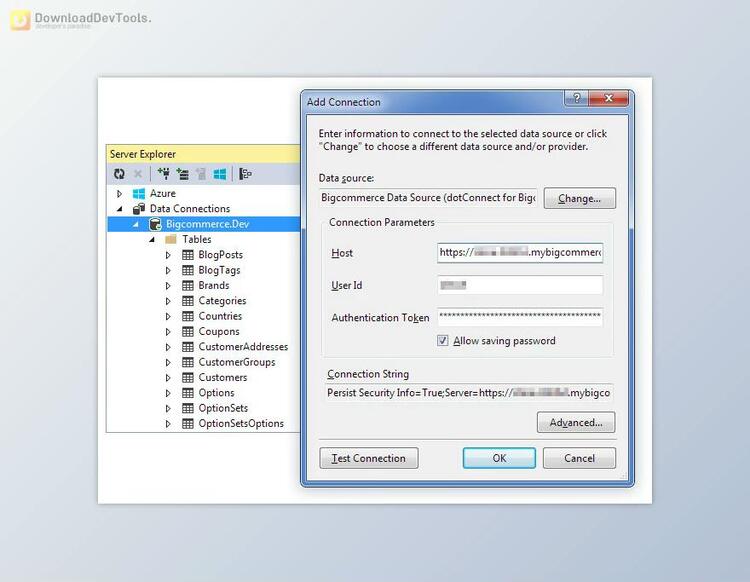Click the greyed SharePoint connection toolbar icon
The image size is (750, 582).
(x=201, y=174)
